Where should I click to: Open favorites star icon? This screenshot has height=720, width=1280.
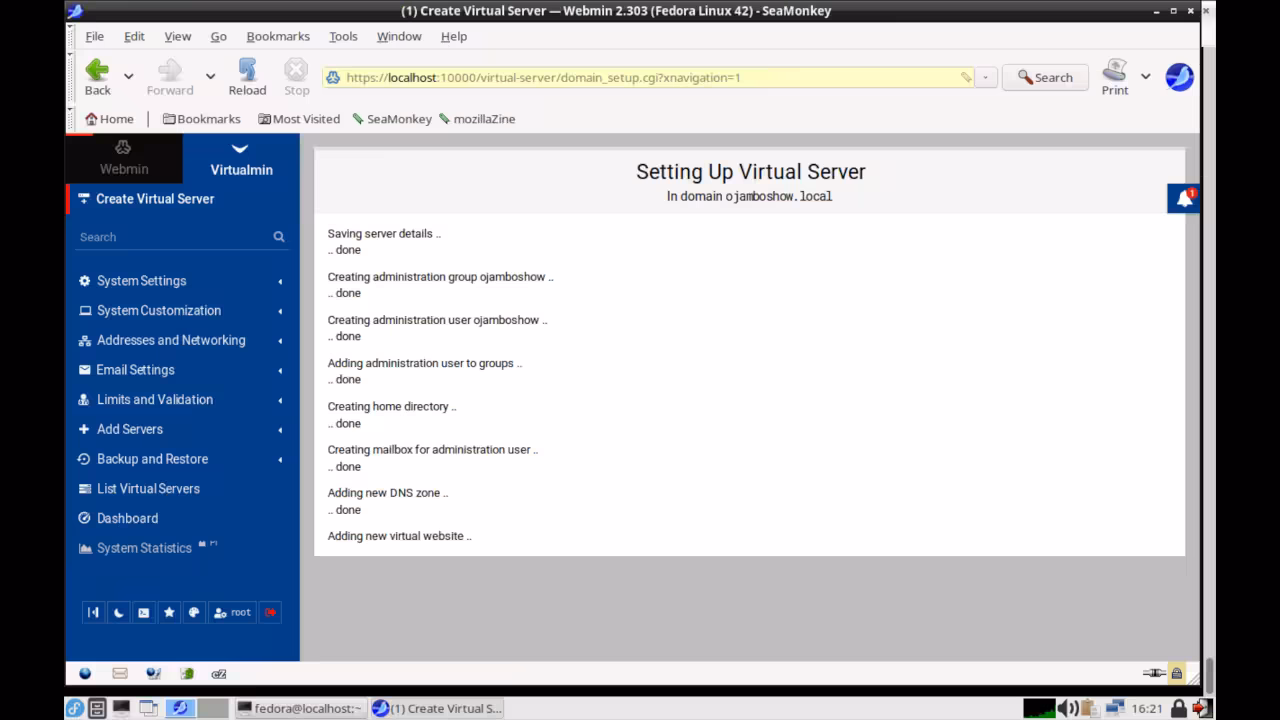pos(169,612)
